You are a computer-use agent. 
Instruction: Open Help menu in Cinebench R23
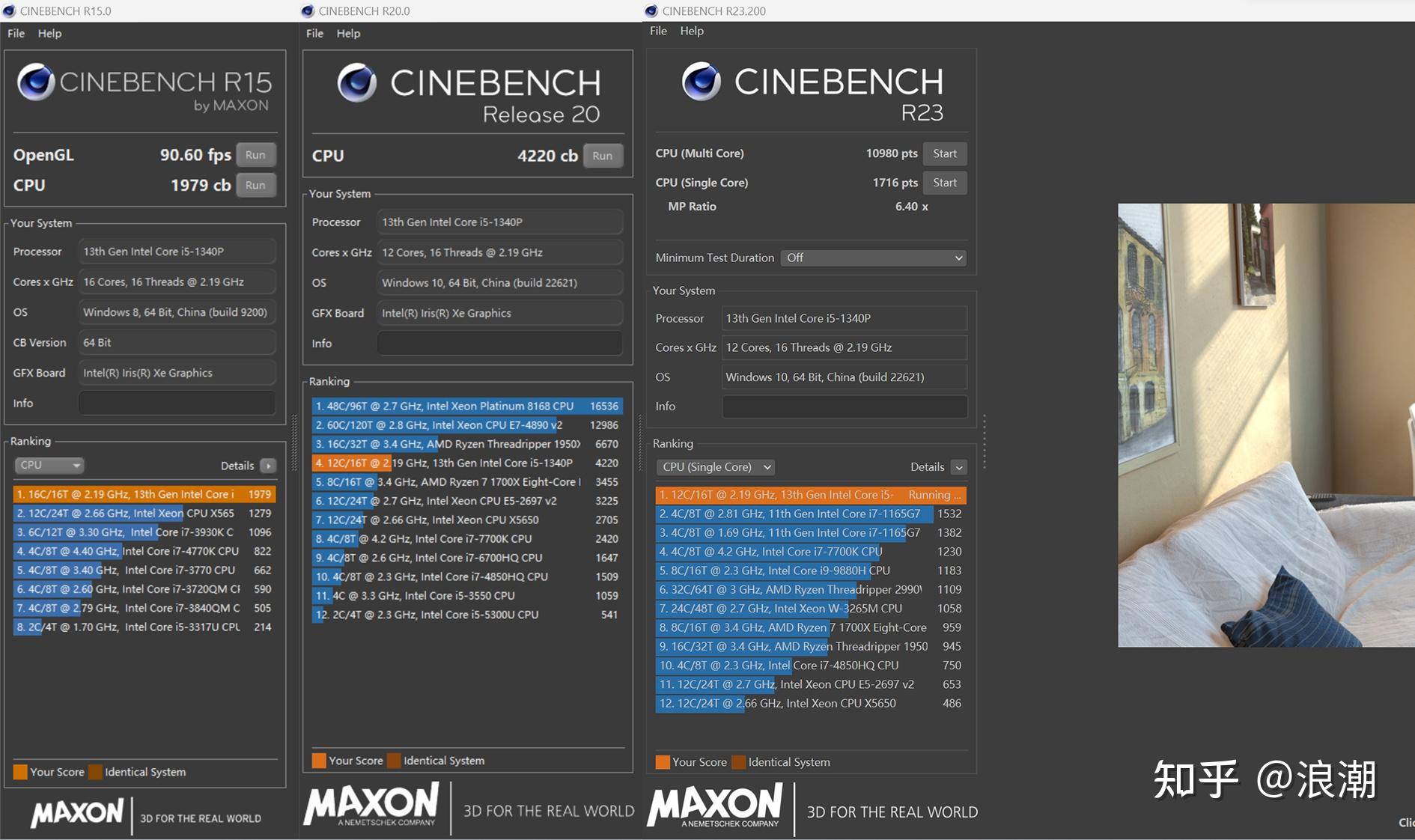point(692,31)
